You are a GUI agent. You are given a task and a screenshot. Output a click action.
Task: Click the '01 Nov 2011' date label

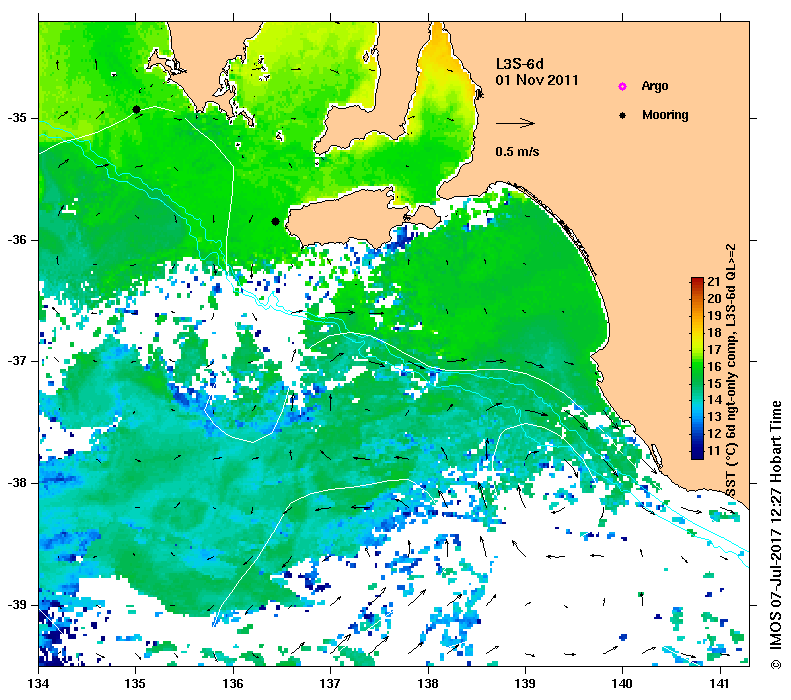click(x=537, y=80)
